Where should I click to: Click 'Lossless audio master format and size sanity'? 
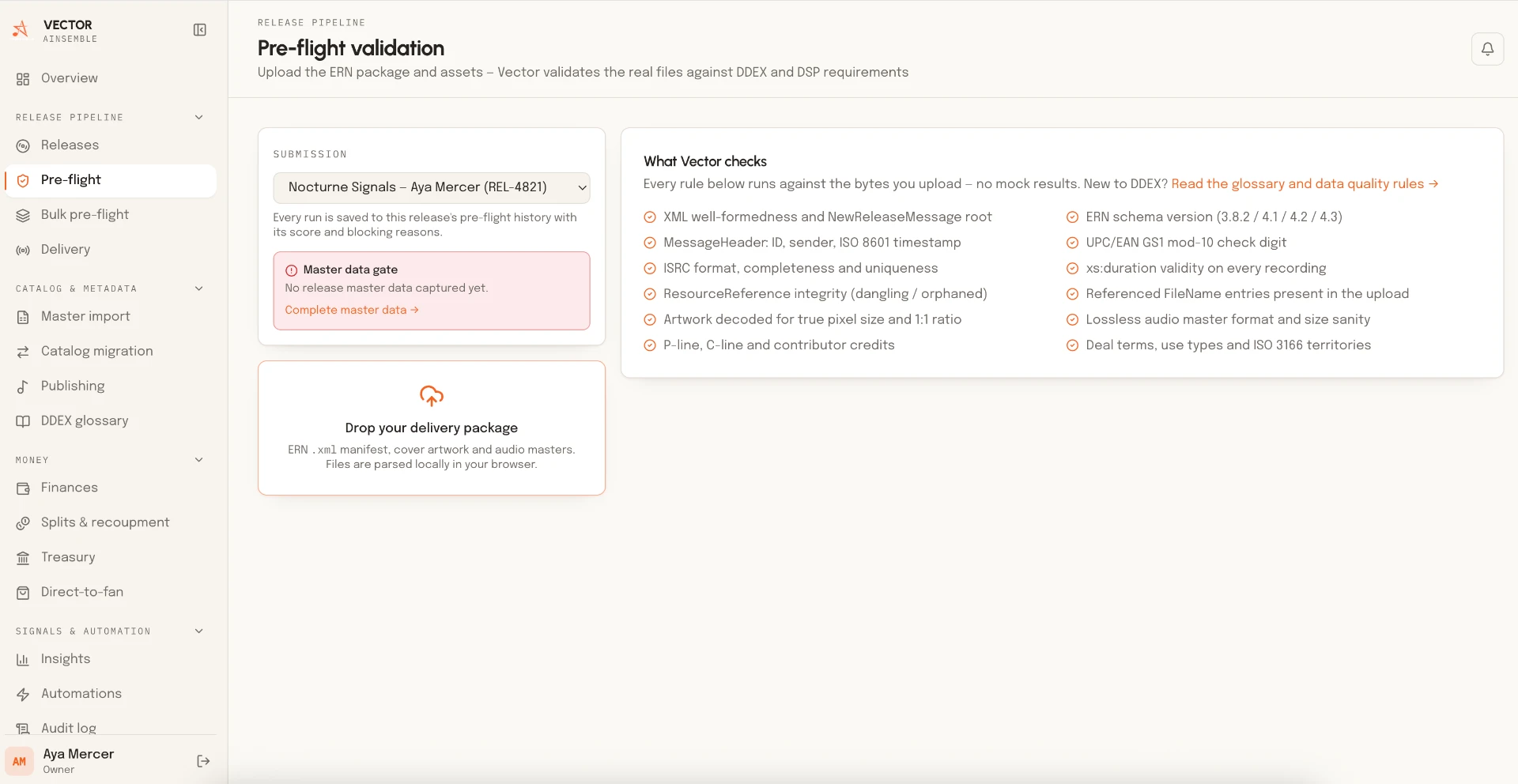(x=1228, y=320)
